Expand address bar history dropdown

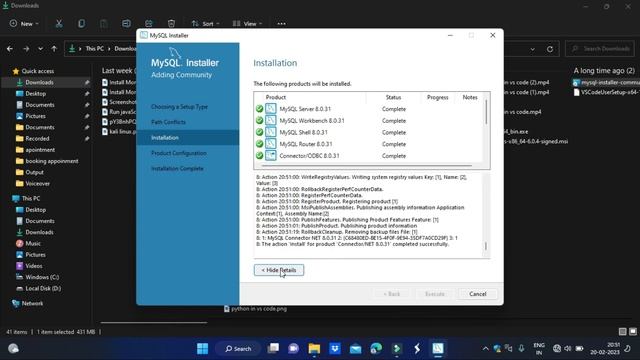533,49
